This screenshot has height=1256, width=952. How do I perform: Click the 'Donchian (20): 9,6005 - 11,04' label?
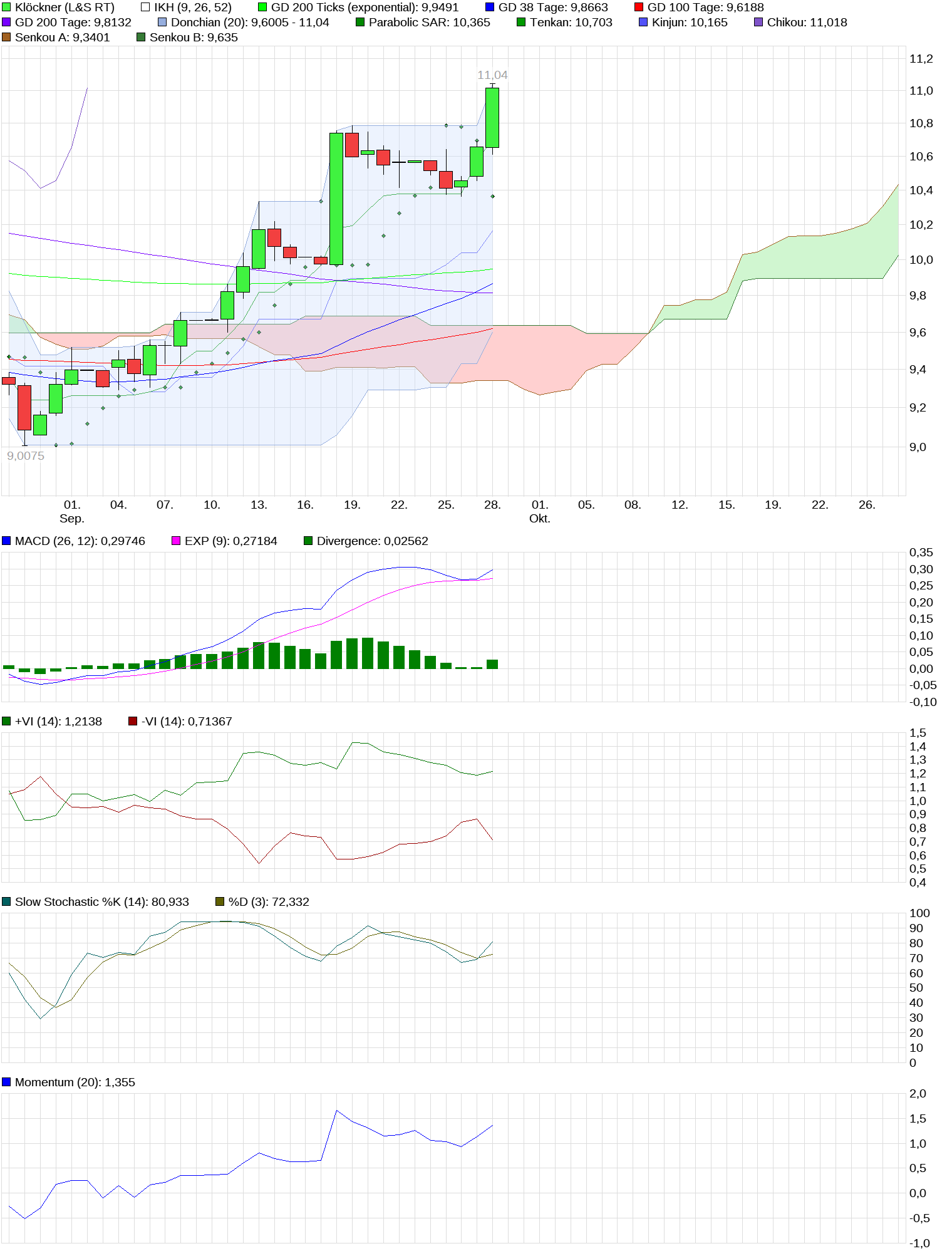tap(250, 23)
